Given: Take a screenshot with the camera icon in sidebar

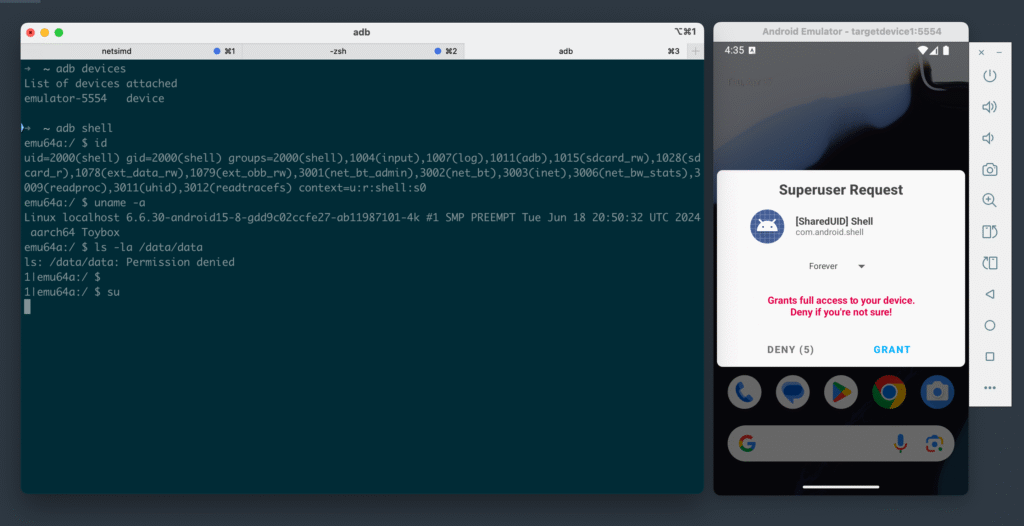Looking at the screenshot, I should pyautogui.click(x=989, y=170).
